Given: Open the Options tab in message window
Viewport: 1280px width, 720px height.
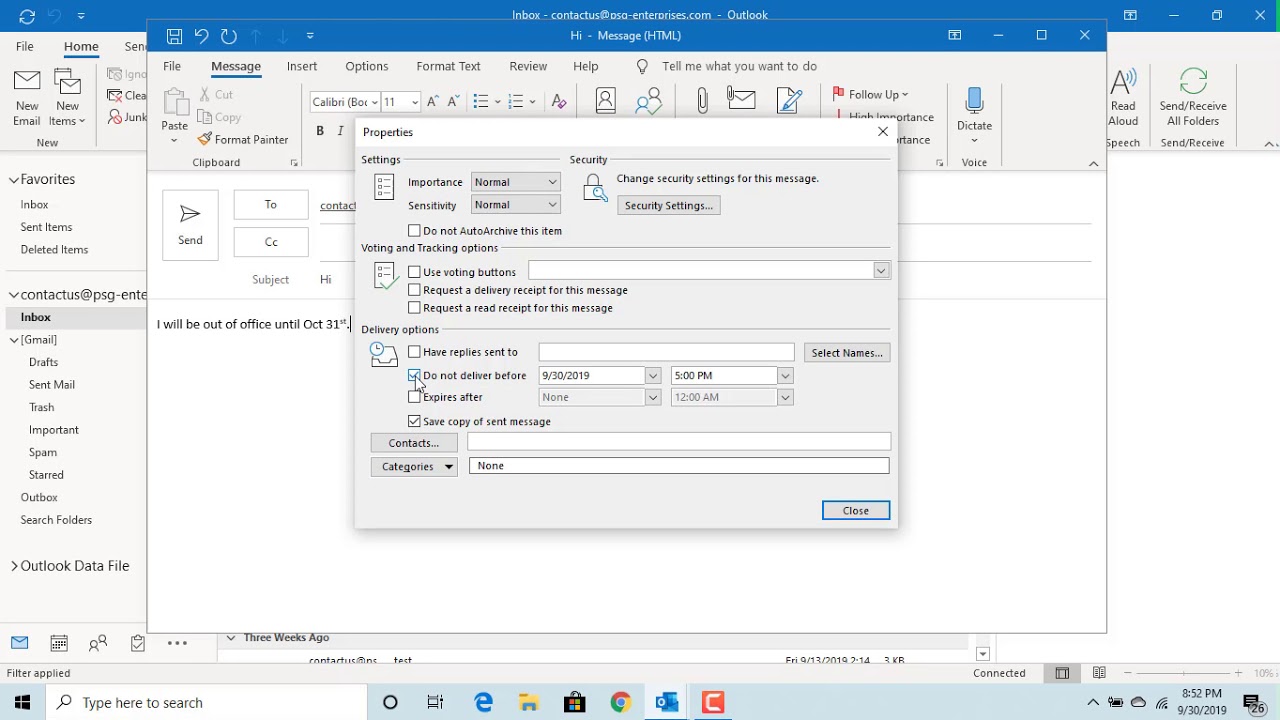Looking at the screenshot, I should point(367,66).
